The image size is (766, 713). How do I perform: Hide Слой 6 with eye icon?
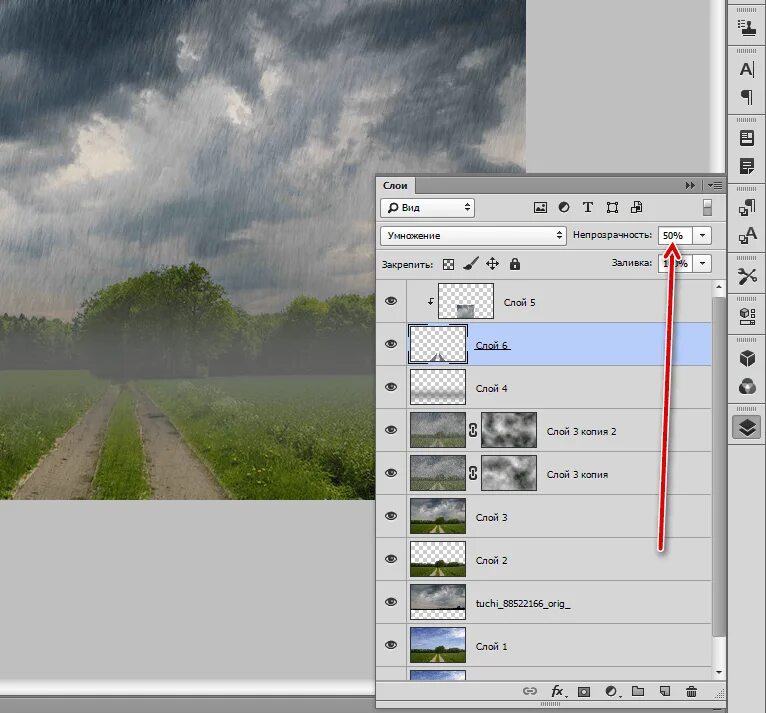[x=391, y=344]
